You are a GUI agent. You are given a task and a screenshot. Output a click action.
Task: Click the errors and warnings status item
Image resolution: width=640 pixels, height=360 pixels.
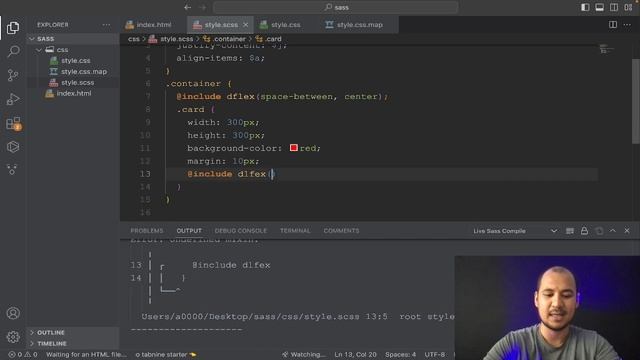pos(23,355)
